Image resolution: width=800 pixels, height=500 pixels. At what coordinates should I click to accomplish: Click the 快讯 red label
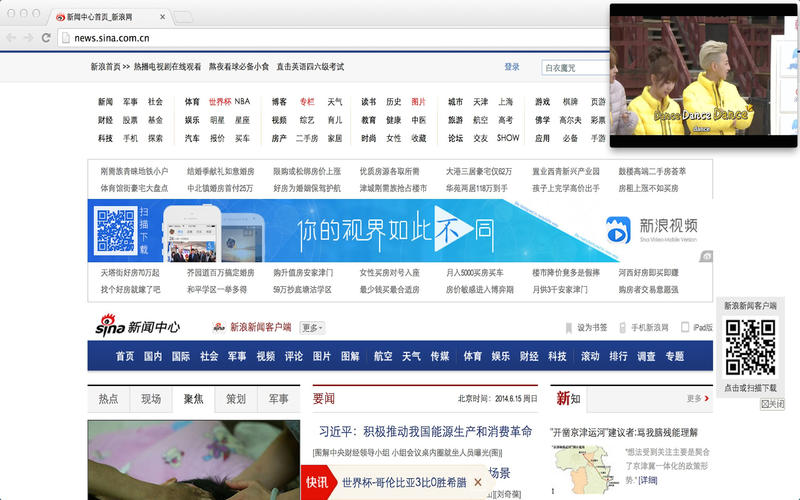tap(317, 482)
